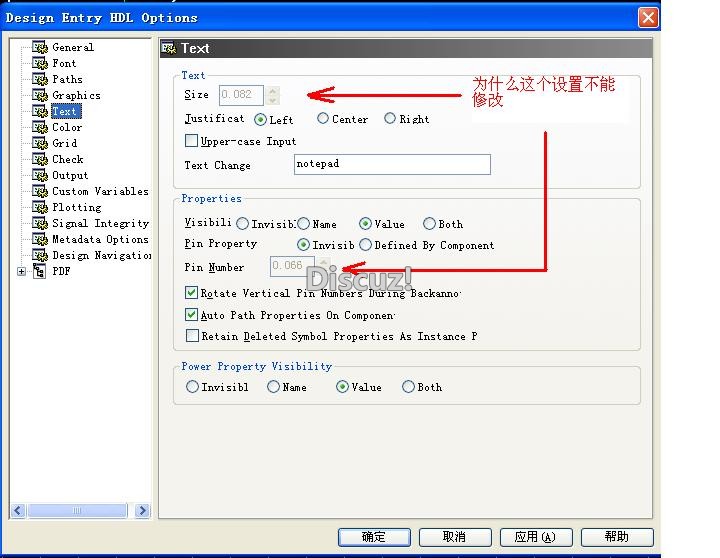720x558 pixels.
Task: Set Pin Property to Defined By Component
Action: [x=366, y=245]
